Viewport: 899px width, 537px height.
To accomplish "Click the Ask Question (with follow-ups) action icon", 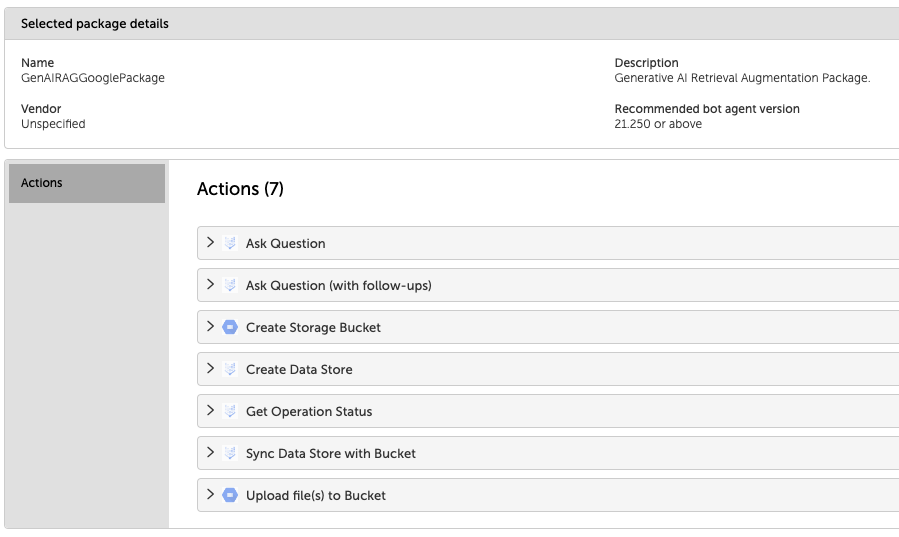I will tap(230, 285).
